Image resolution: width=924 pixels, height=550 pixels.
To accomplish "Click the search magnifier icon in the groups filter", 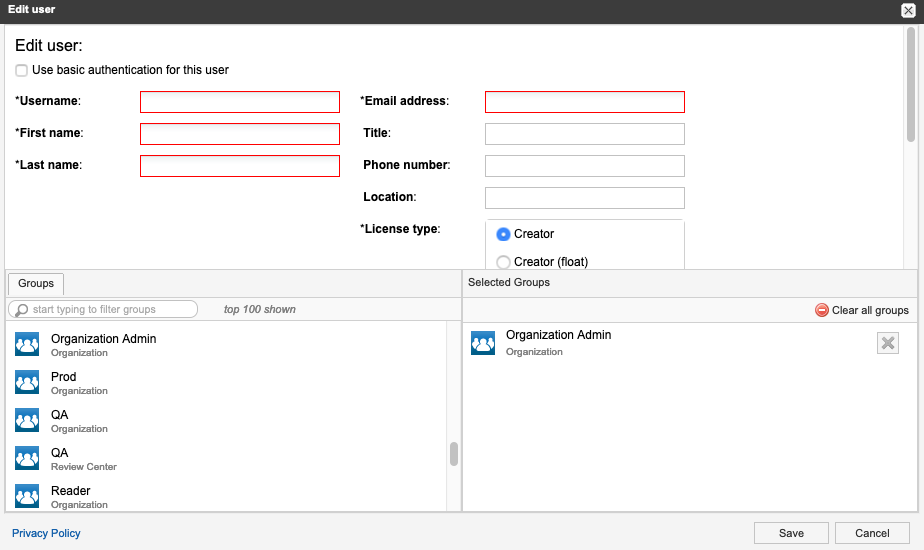I will coord(21,310).
